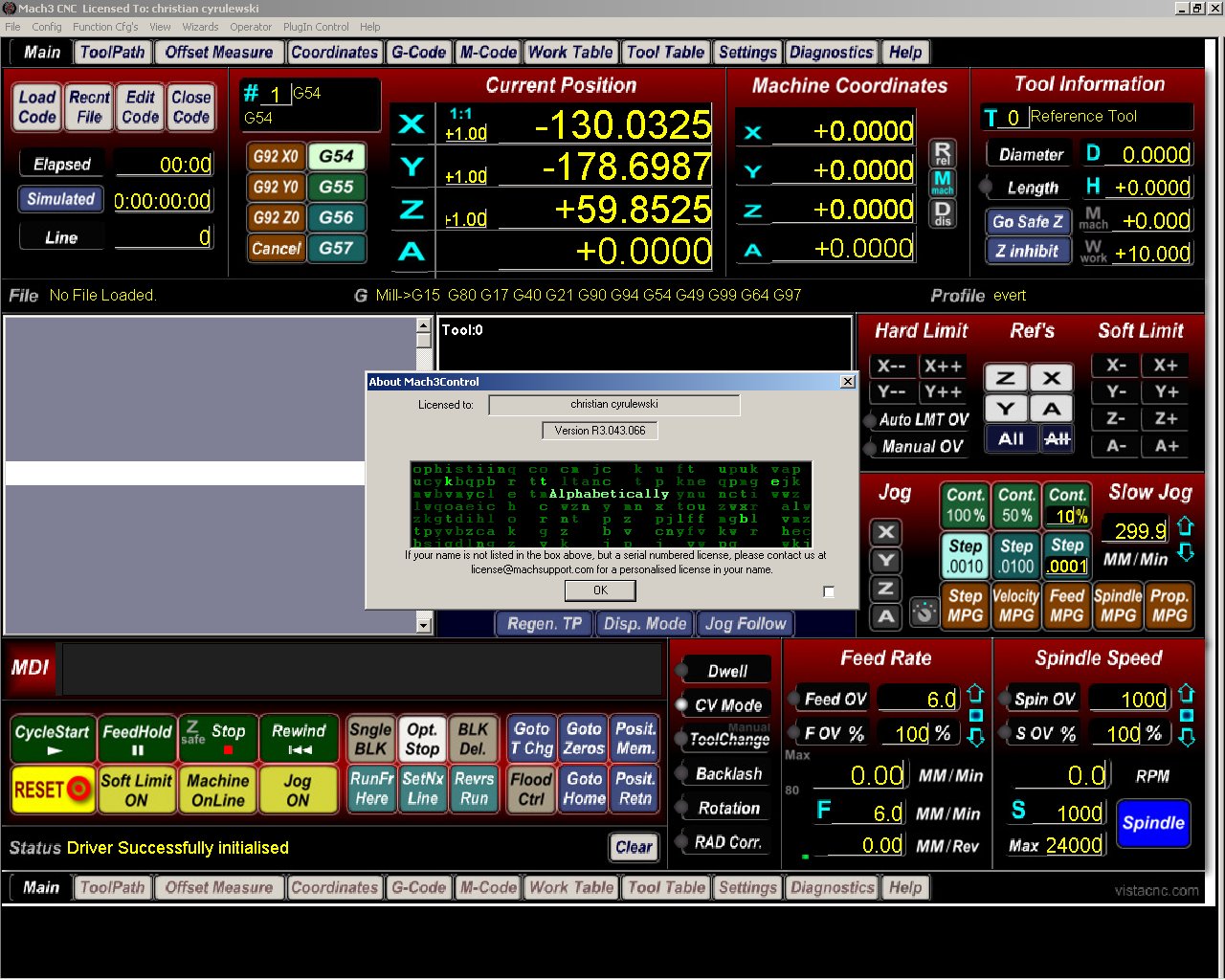Screen dimensions: 1225x980
Task: Zero the A axis position button
Action: pos(412,252)
